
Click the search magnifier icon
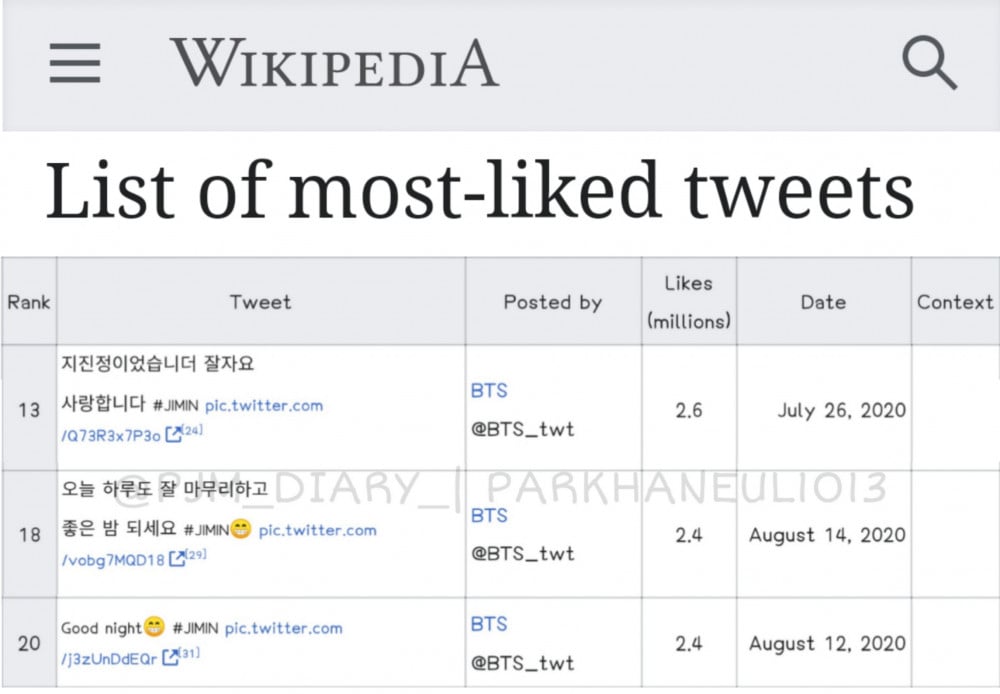coord(929,63)
